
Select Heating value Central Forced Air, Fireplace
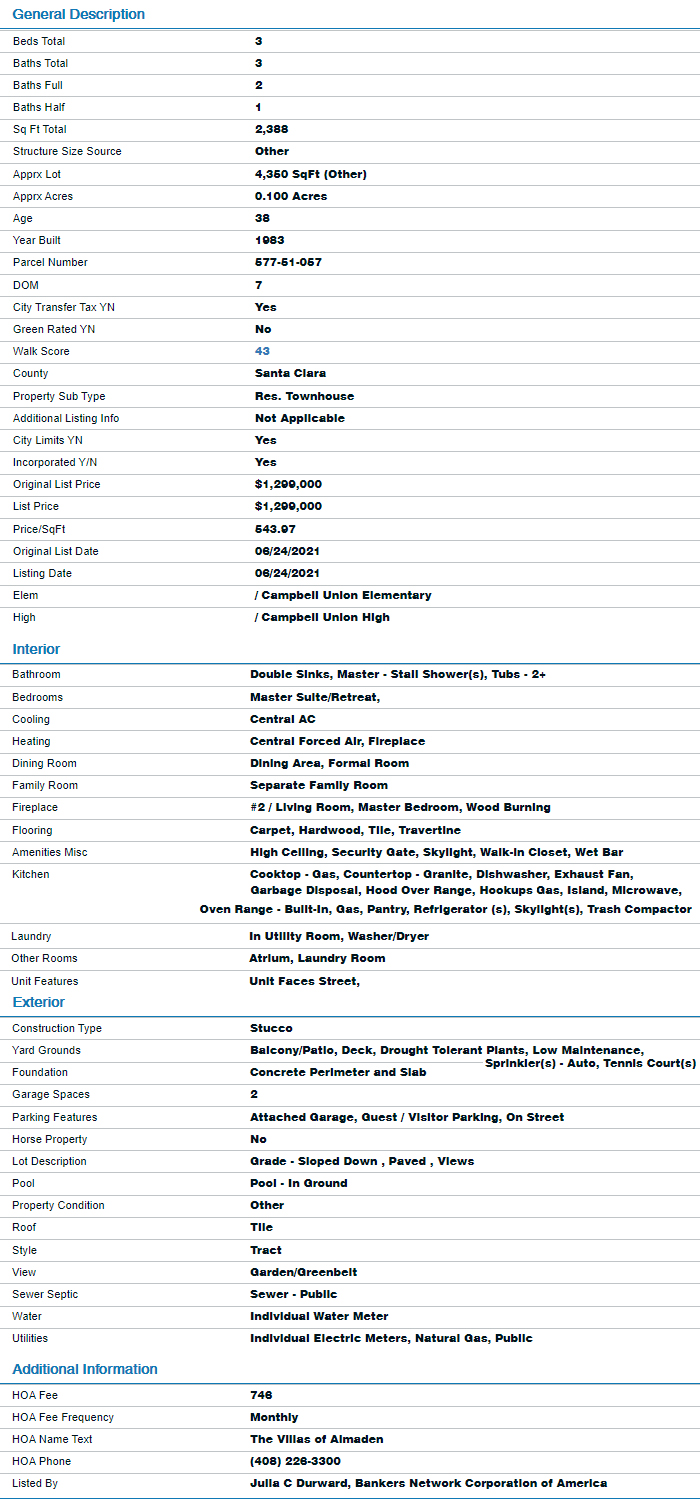tap(337, 741)
